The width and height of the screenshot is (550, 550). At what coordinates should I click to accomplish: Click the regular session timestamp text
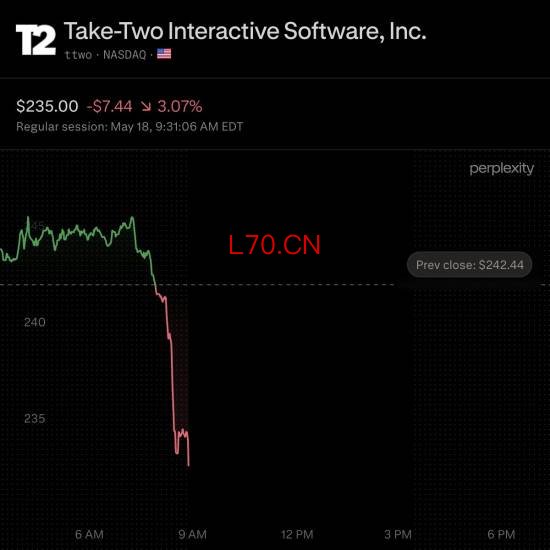coord(129,127)
